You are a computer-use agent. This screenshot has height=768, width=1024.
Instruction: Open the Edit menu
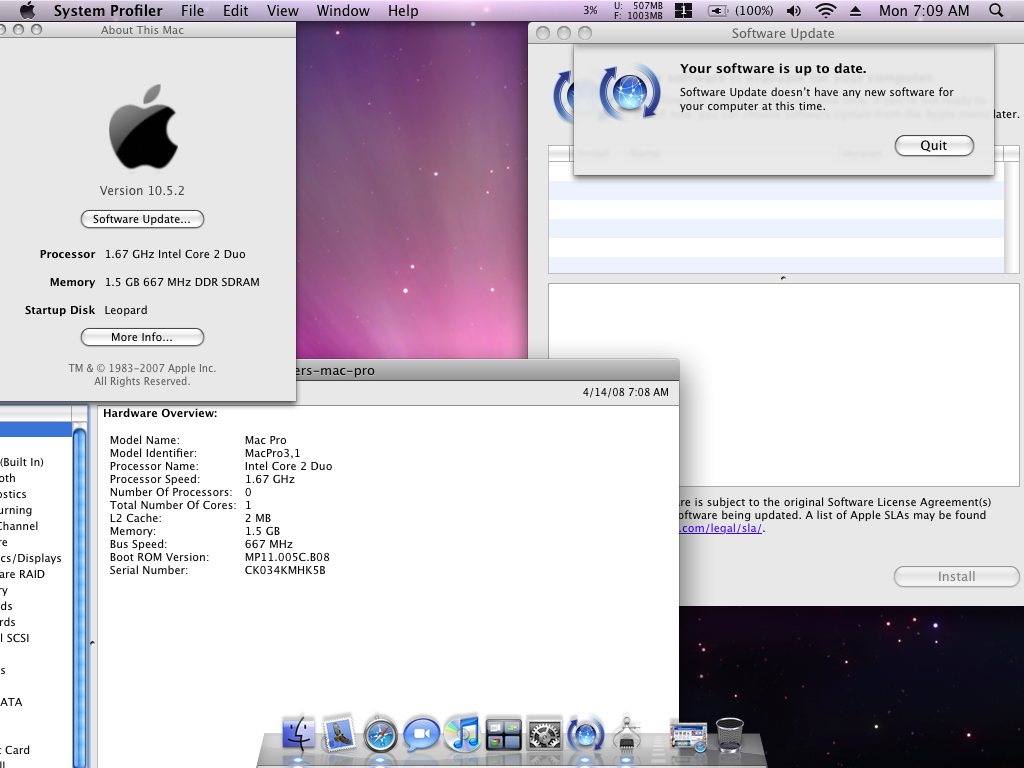pos(235,10)
